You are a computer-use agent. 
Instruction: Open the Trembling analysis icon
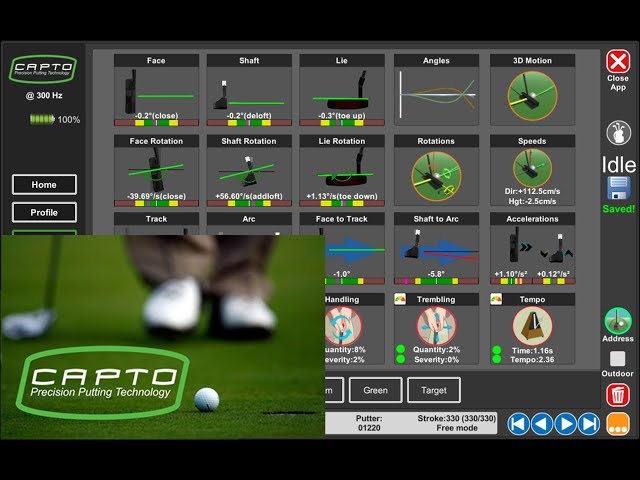tap(436, 326)
